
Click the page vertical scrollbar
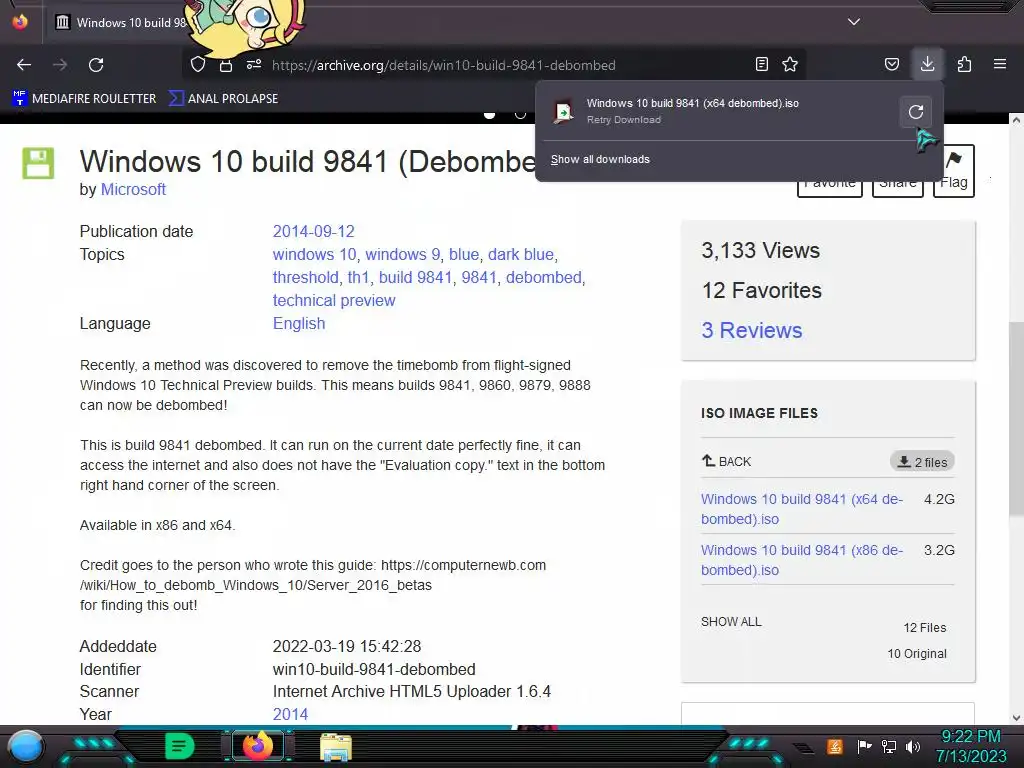tap(1016, 418)
